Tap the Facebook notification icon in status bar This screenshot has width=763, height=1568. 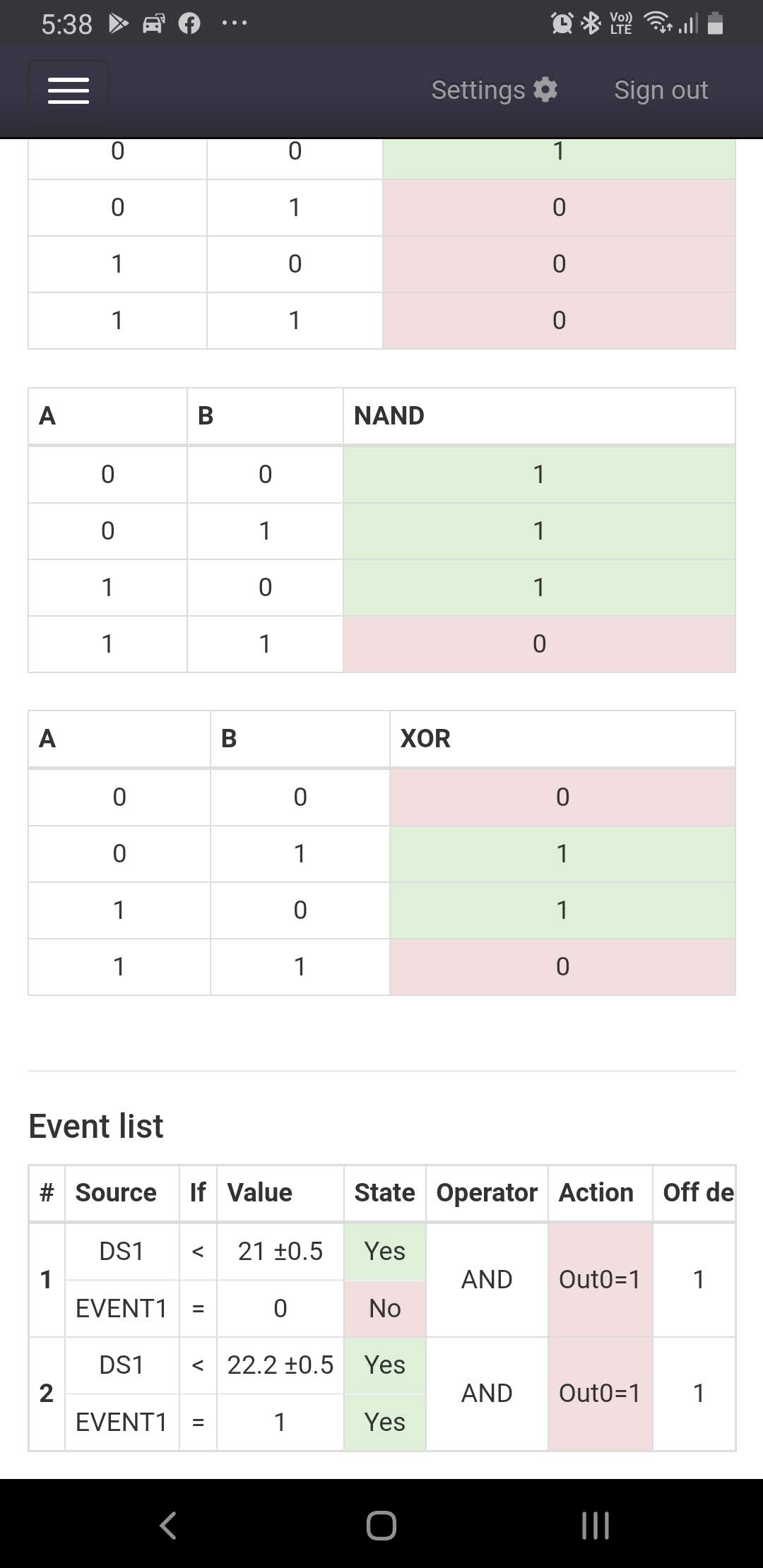tap(189, 24)
